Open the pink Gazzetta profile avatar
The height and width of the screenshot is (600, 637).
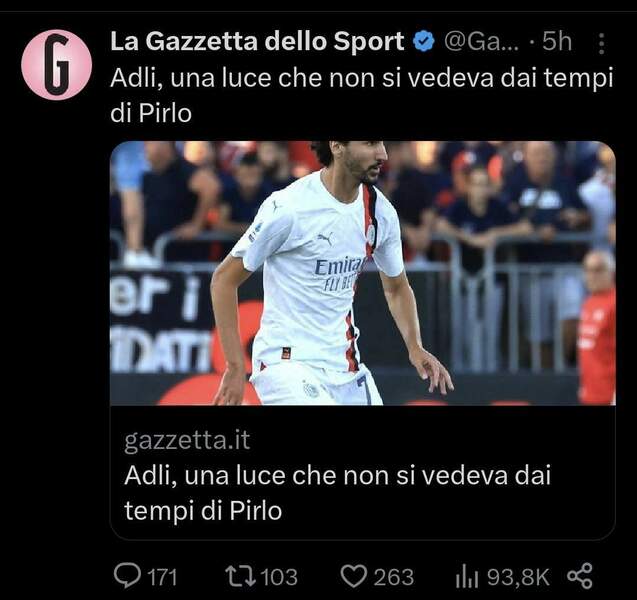coord(56,65)
